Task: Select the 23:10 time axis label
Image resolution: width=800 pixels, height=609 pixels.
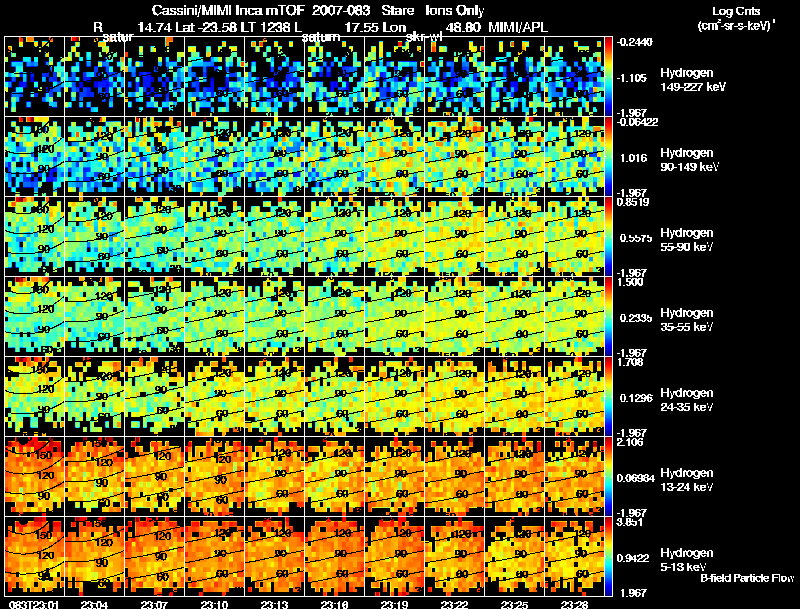Action: (214, 604)
